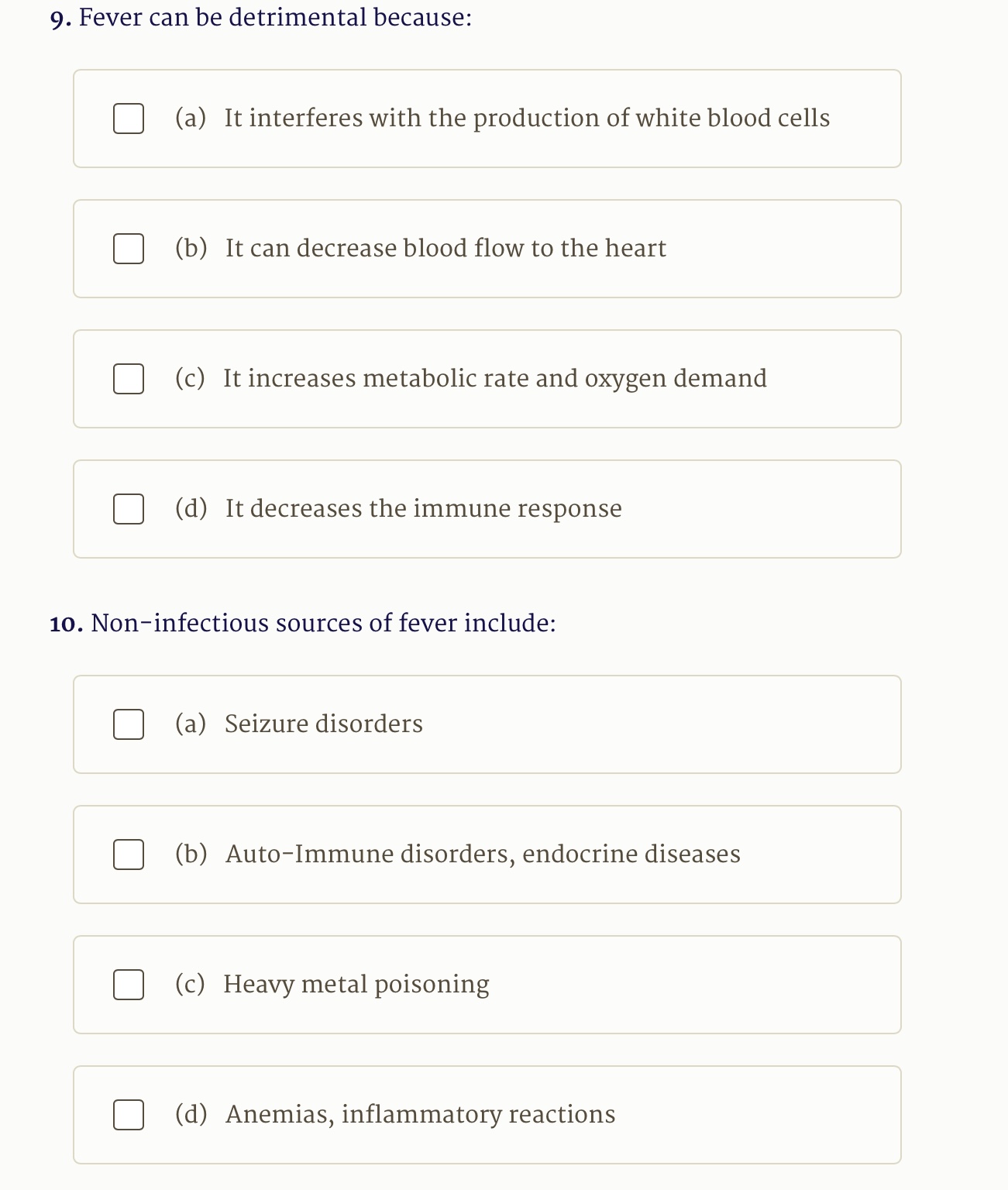The height and width of the screenshot is (1190, 1008).
Task: Select the blood flow to heart answer card
Action: tap(487, 248)
